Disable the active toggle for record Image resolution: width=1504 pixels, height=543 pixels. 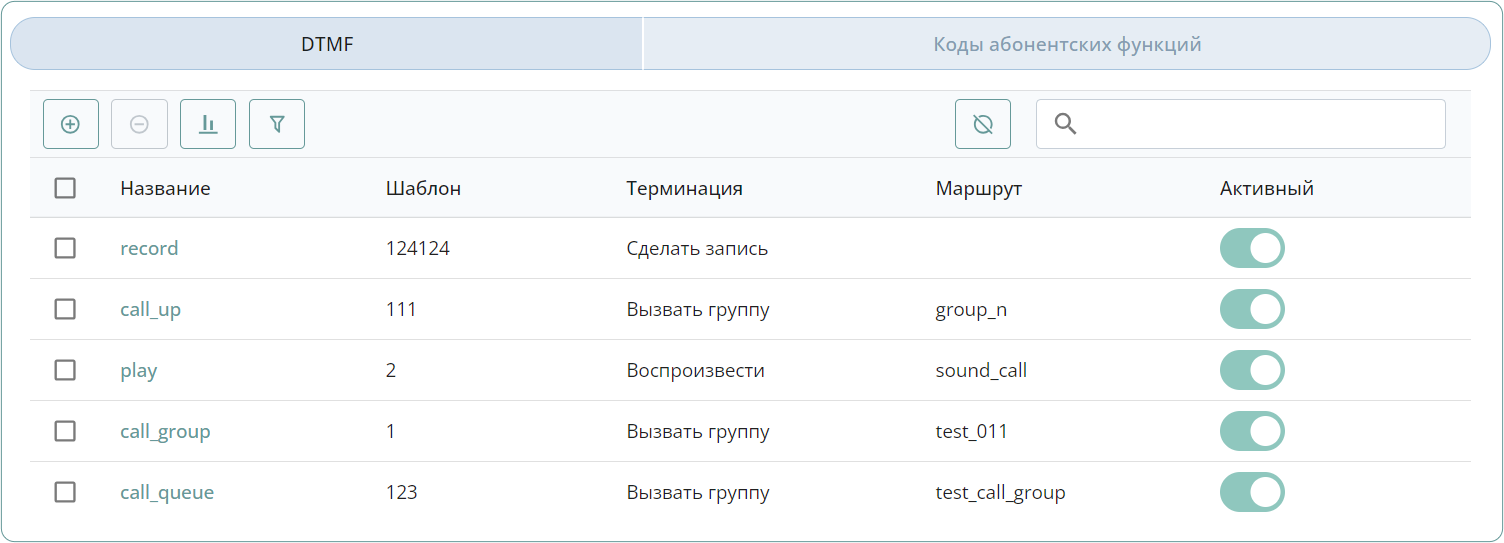coord(1252,248)
